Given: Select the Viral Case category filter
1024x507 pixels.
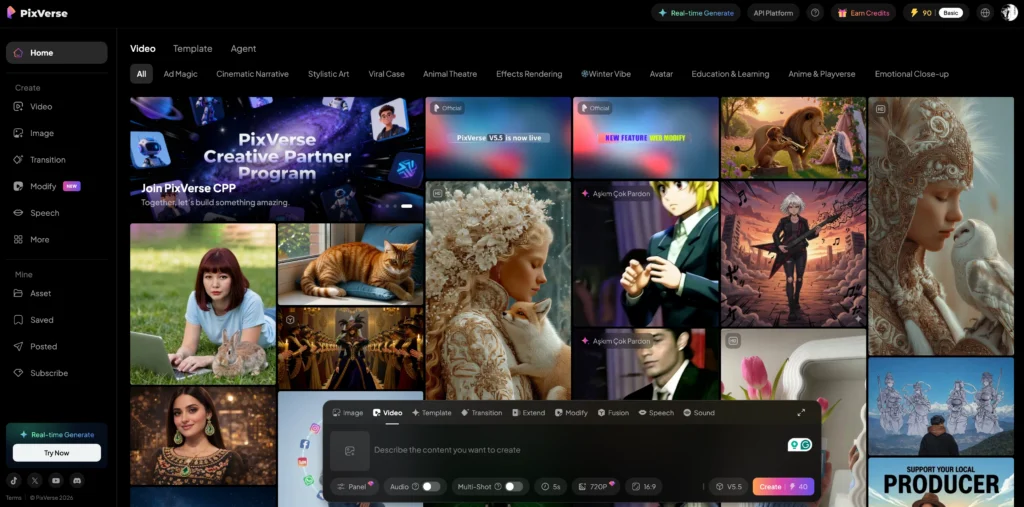Looking at the screenshot, I should tap(387, 74).
